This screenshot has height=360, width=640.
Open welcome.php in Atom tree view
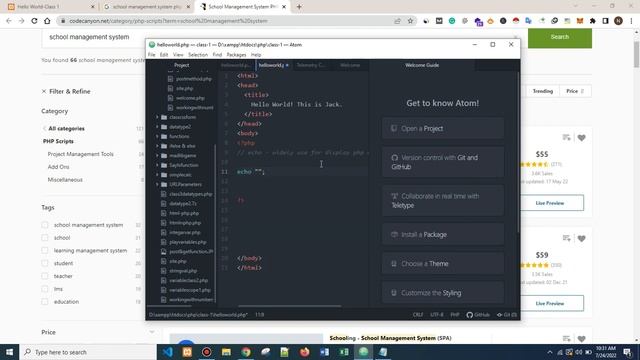coord(190,98)
